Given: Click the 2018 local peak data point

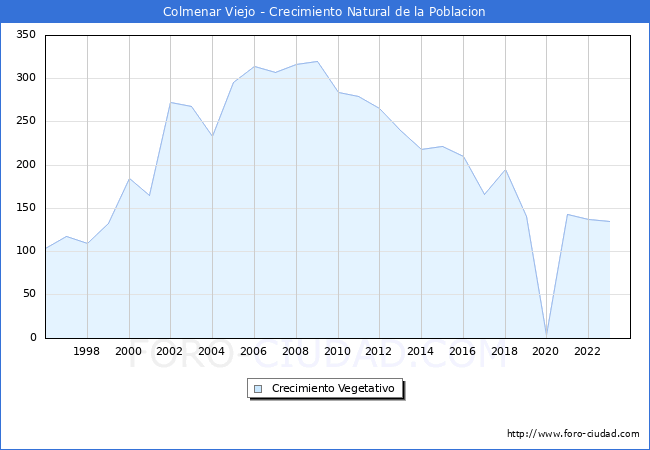Looking at the screenshot, I should coord(505,170).
